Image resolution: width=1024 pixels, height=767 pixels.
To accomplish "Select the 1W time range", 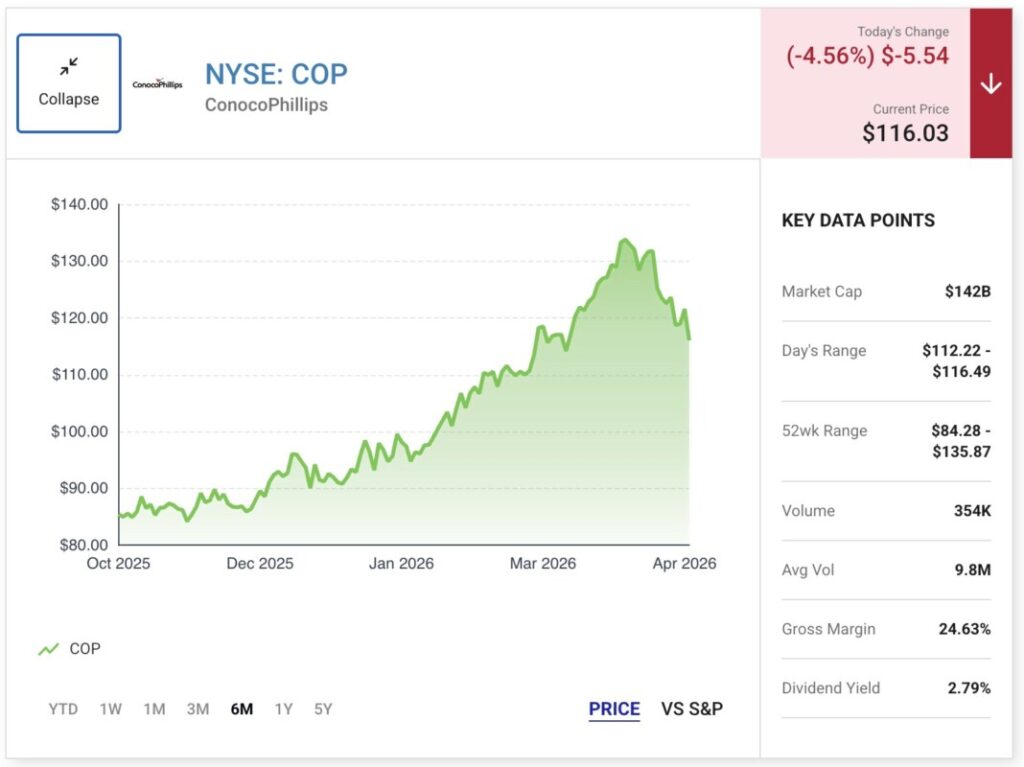I will point(110,709).
